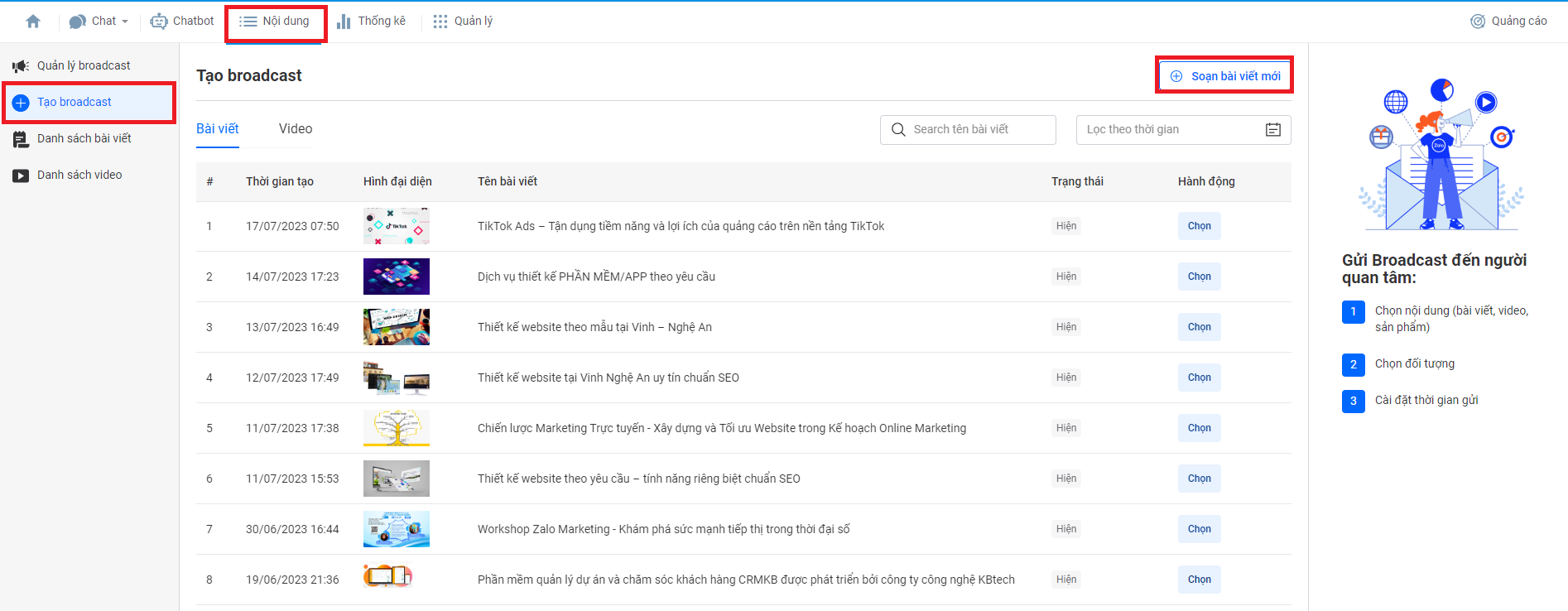Viewport: 1568px width, 611px height.
Task: Click Hiện status of row 2
Action: 1065,277
